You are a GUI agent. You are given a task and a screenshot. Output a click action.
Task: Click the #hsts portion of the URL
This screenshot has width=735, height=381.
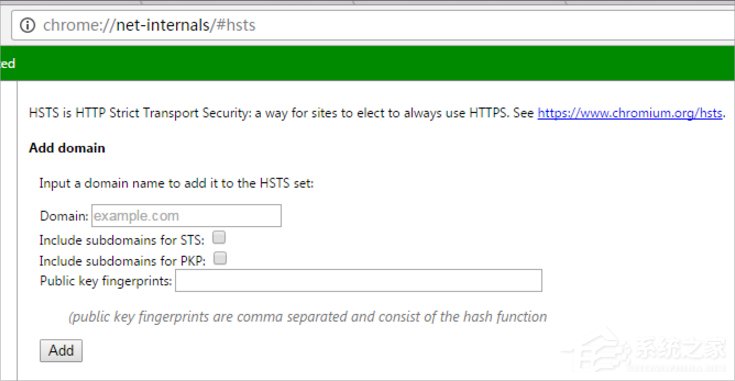(x=236, y=25)
